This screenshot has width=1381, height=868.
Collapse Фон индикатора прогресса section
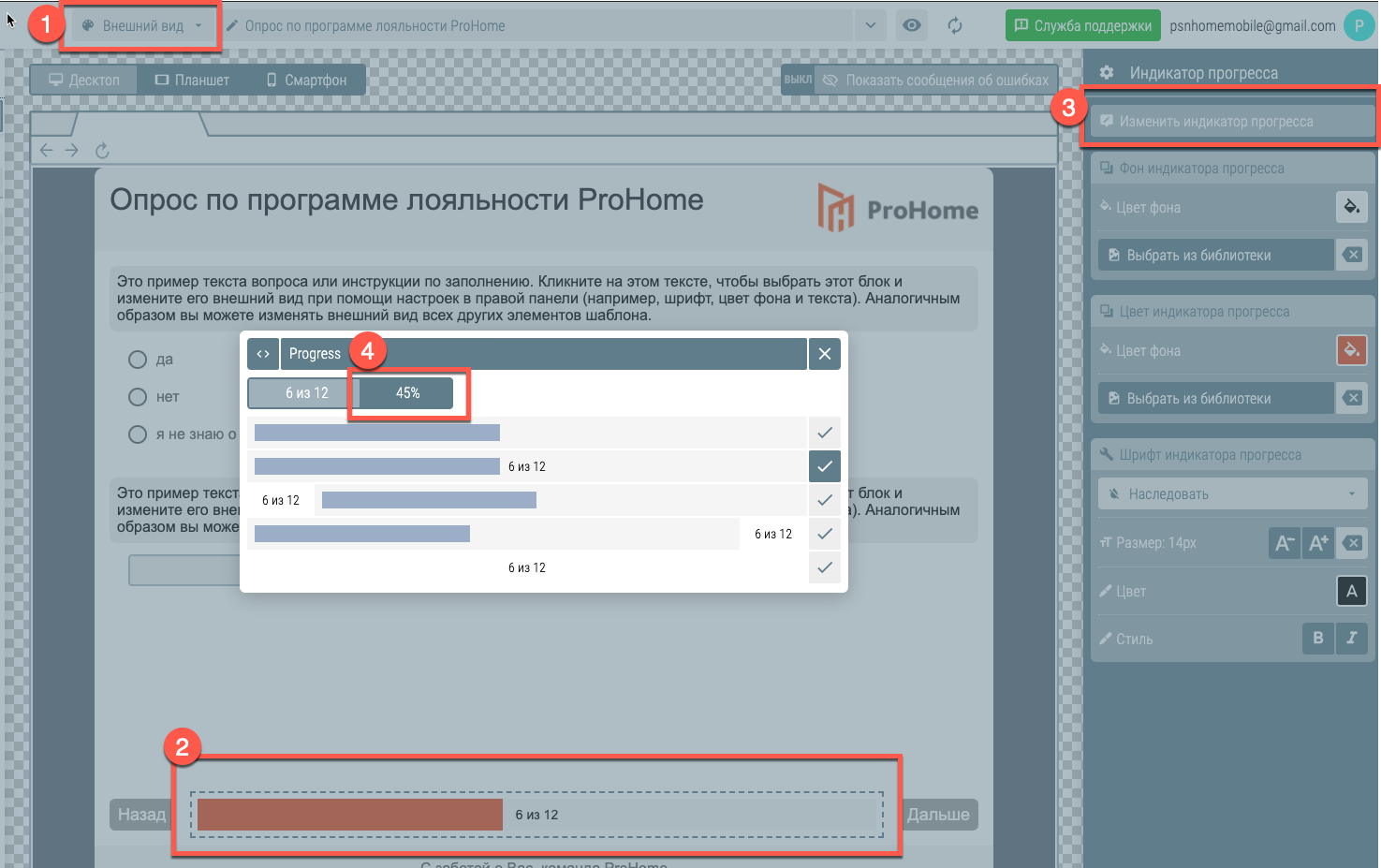click(x=1232, y=169)
